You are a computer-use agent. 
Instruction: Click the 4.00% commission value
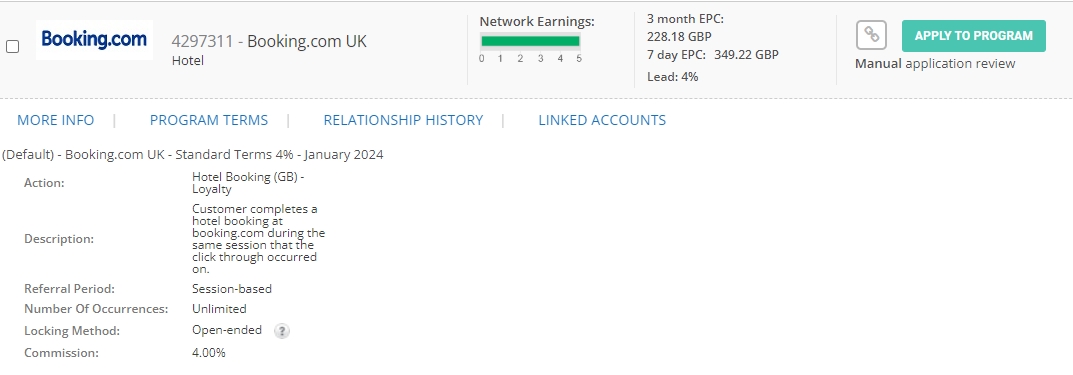click(x=209, y=353)
